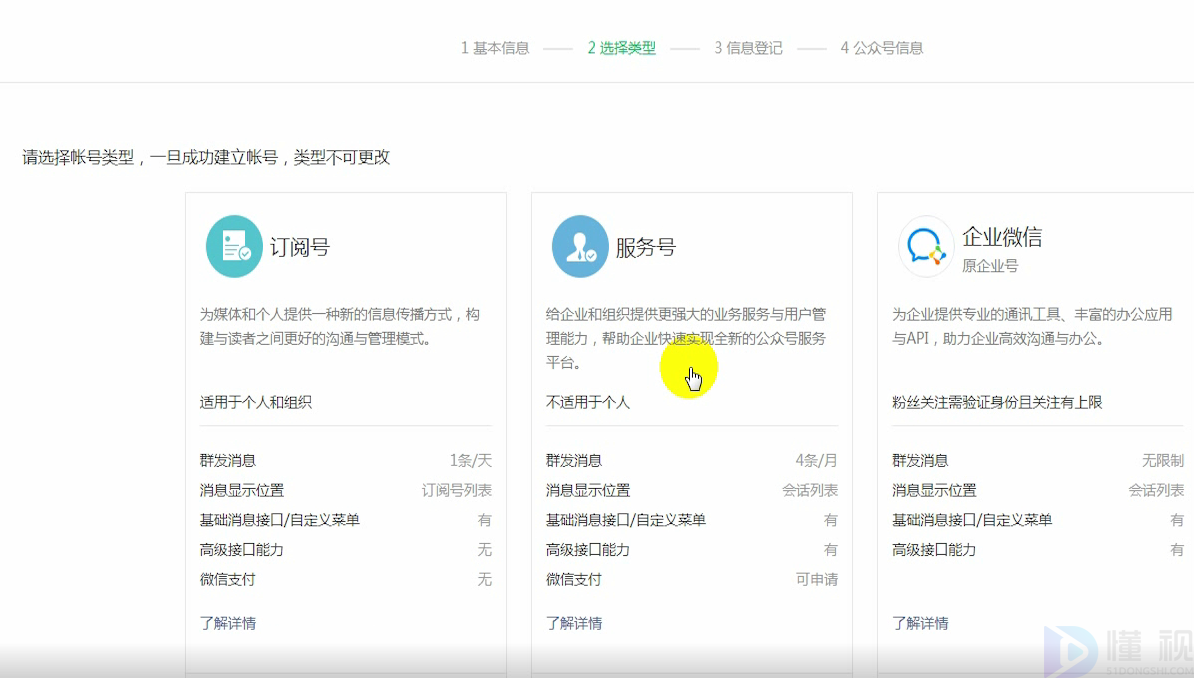Click the 4条/月 value in 服务号
The image size is (1194, 678).
point(816,460)
